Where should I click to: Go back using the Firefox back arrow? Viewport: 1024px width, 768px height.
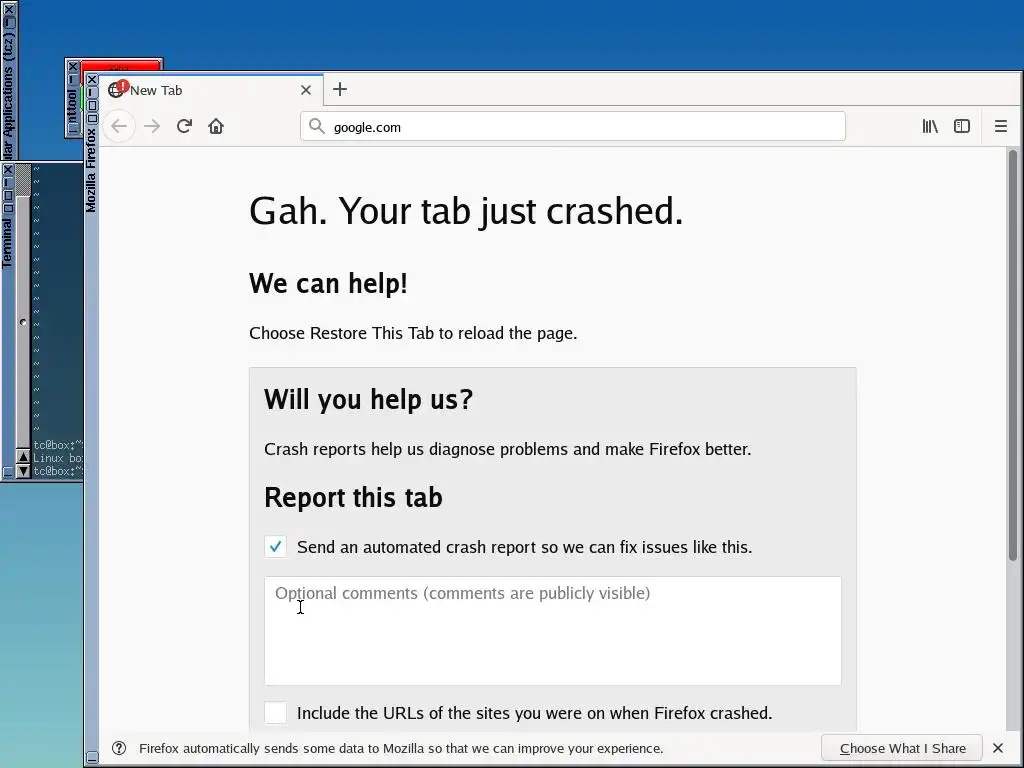pyautogui.click(x=119, y=126)
